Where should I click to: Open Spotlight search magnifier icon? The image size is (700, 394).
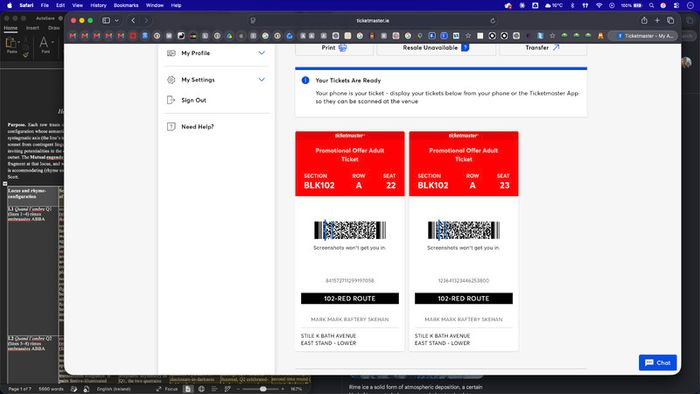(x=651, y=5)
